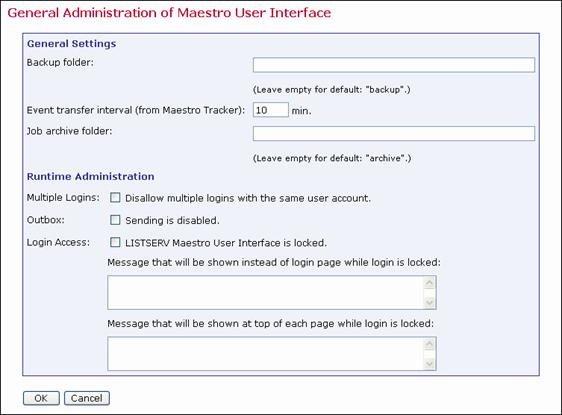Click the Outbox label
Image resolution: width=562 pixels, height=415 pixels.
(x=46, y=220)
